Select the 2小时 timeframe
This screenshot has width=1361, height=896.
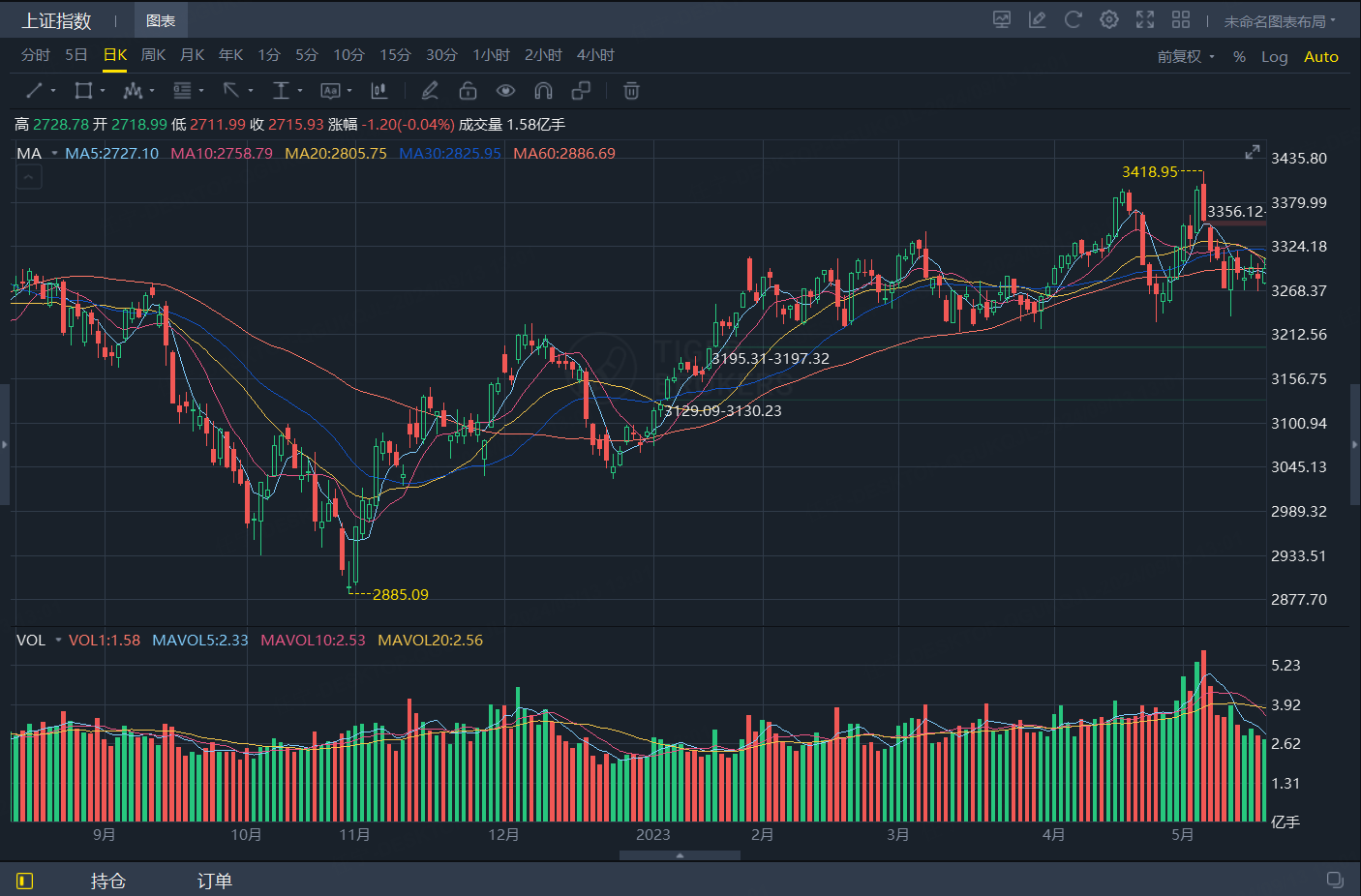[x=544, y=55]
